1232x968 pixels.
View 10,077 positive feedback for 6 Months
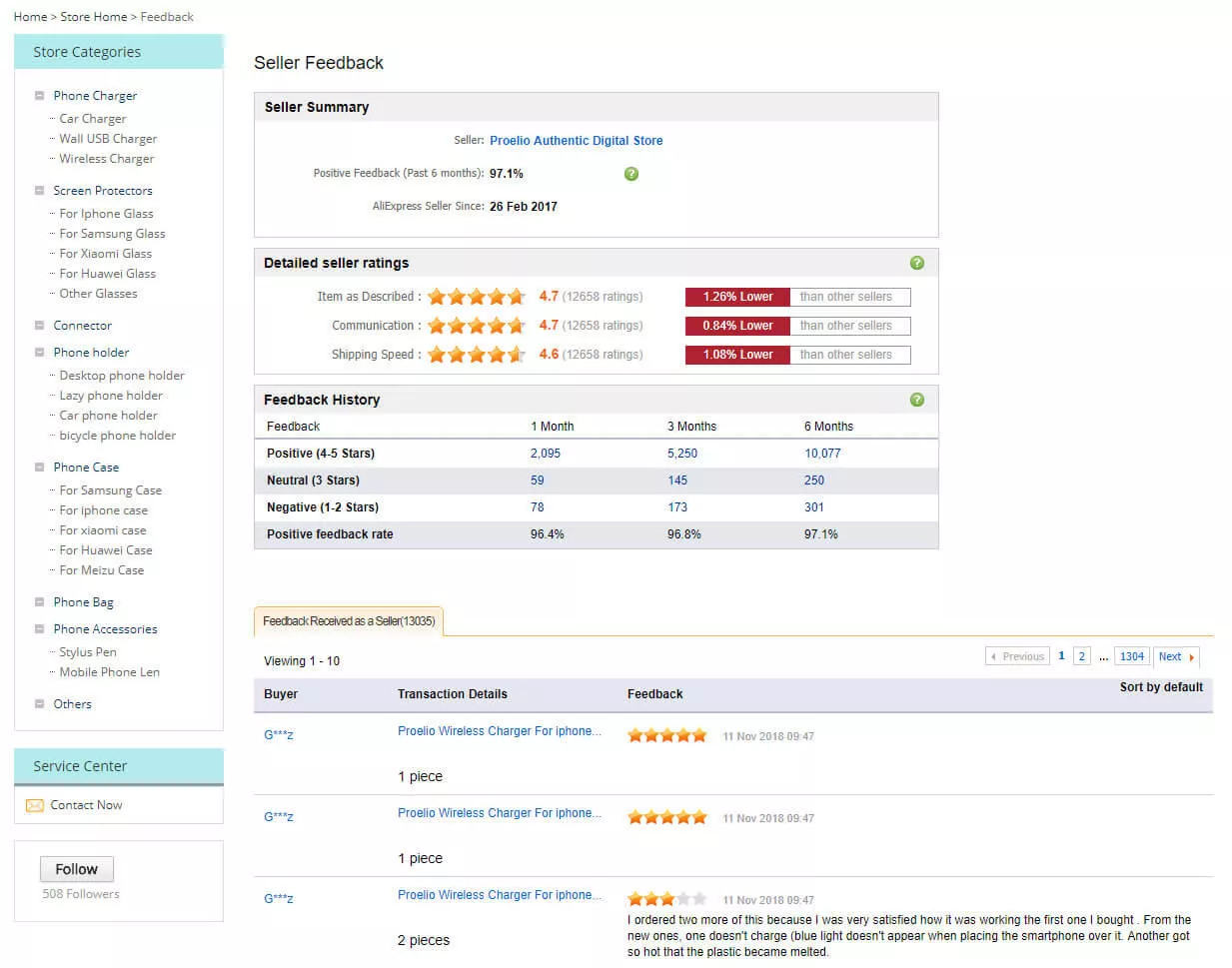tap(822, 454)
